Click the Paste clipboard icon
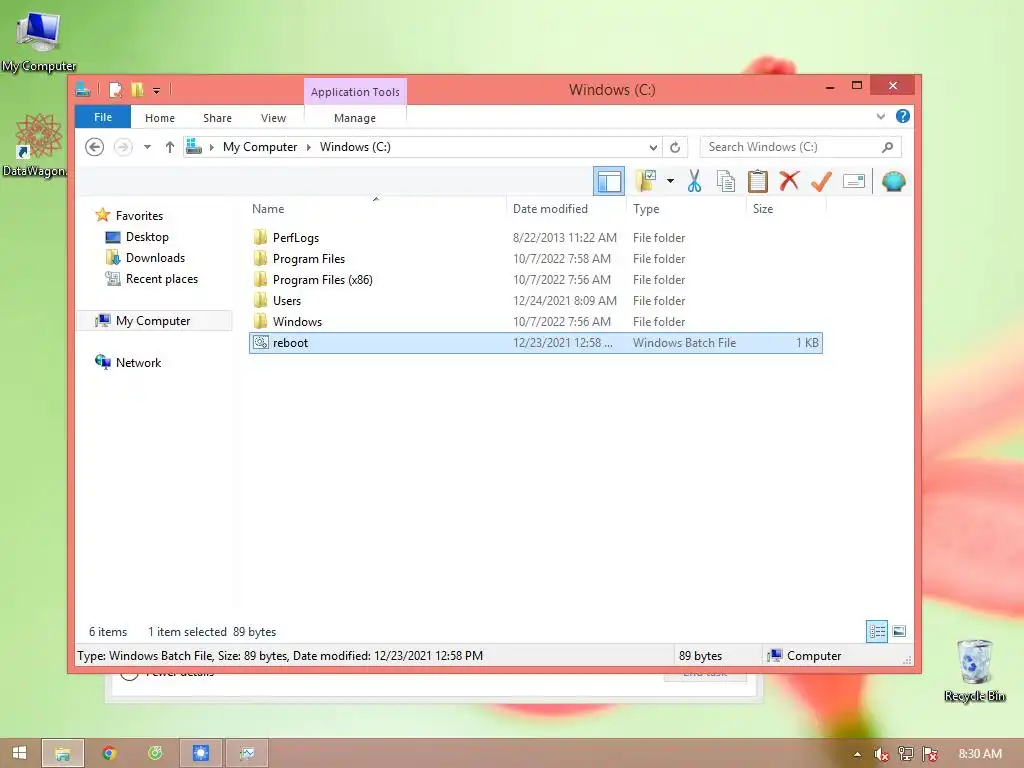 point(758,181)
